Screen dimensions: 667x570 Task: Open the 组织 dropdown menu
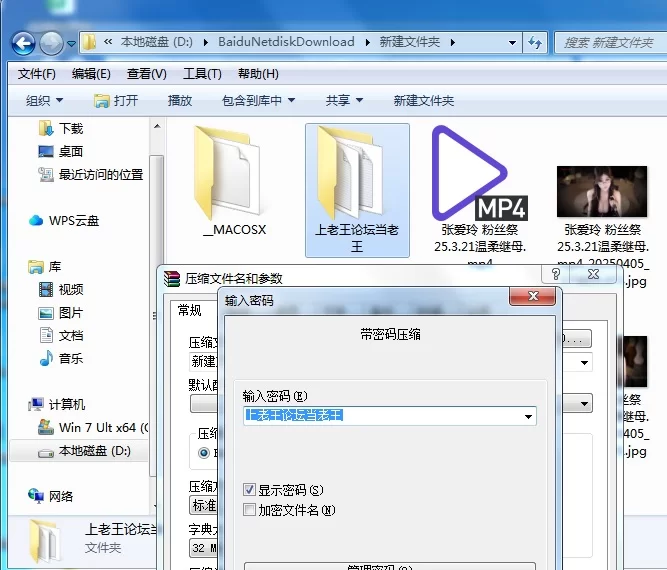[x=45, y=101]
